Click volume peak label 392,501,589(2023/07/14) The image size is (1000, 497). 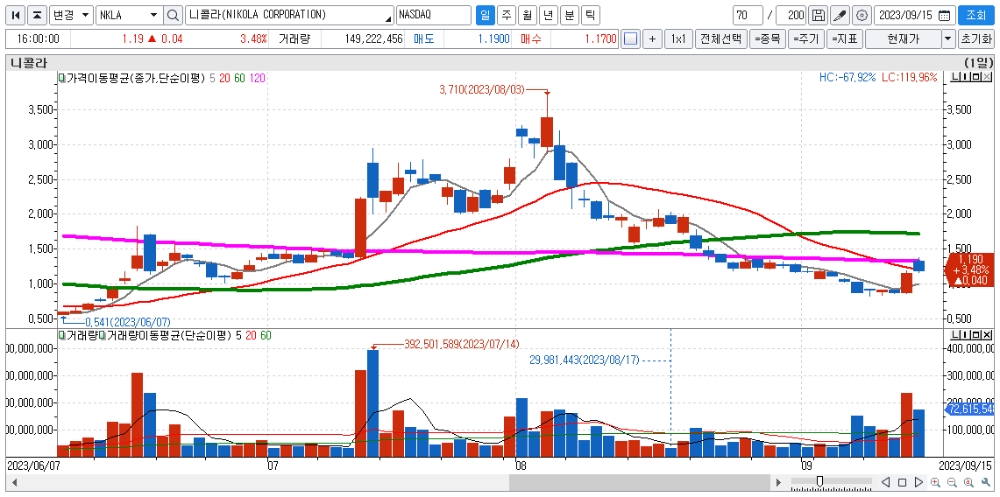point(462,344)
